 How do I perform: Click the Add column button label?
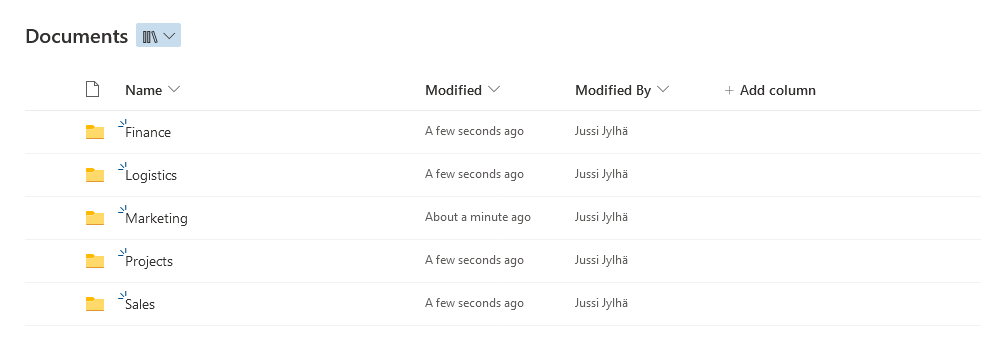pyautogui.click(x=778, y=90)
